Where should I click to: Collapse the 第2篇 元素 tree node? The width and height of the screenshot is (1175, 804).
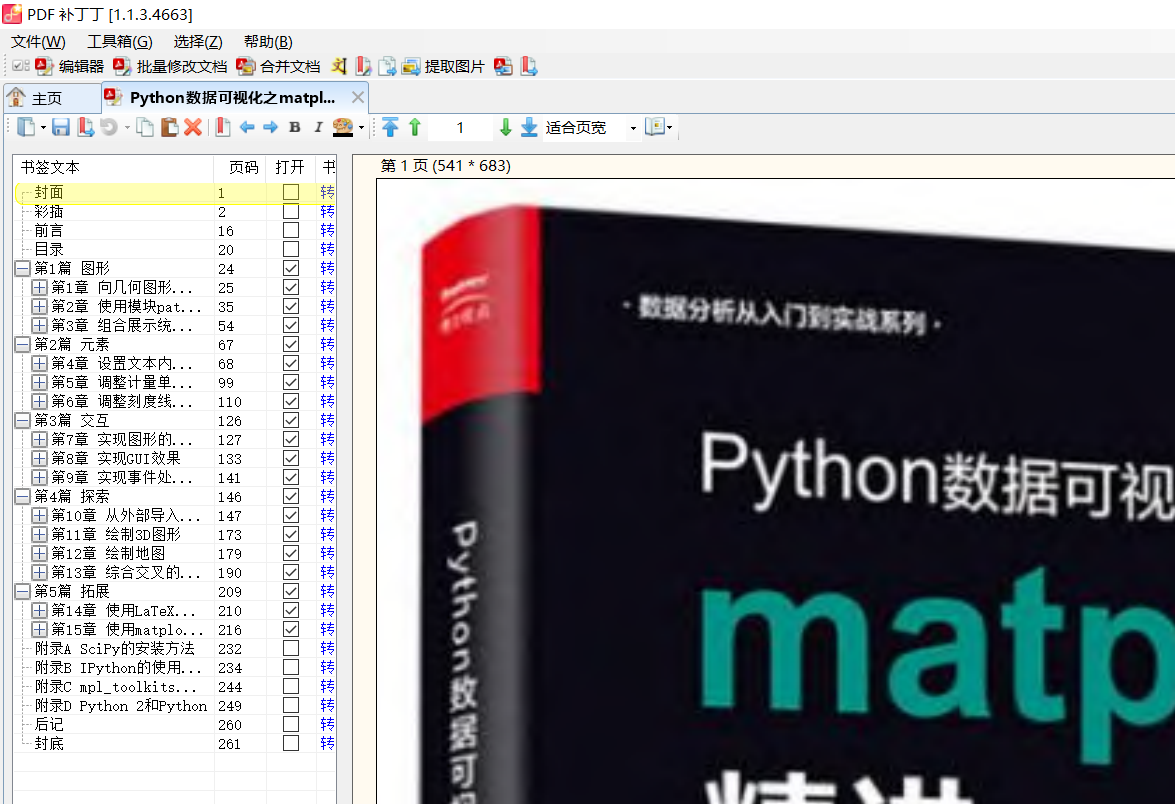point(22,344)
